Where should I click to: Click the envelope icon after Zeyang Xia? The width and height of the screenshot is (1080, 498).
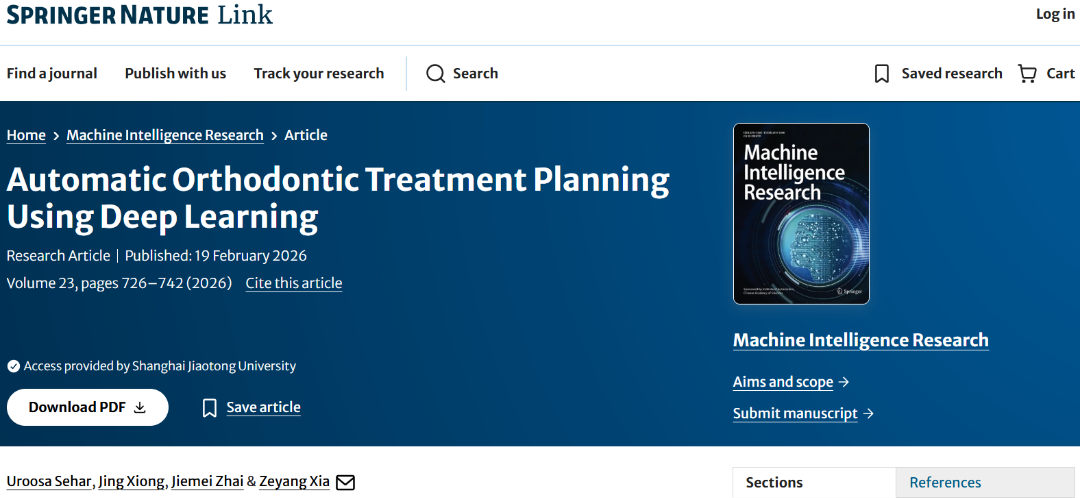[x=345, y=482]
